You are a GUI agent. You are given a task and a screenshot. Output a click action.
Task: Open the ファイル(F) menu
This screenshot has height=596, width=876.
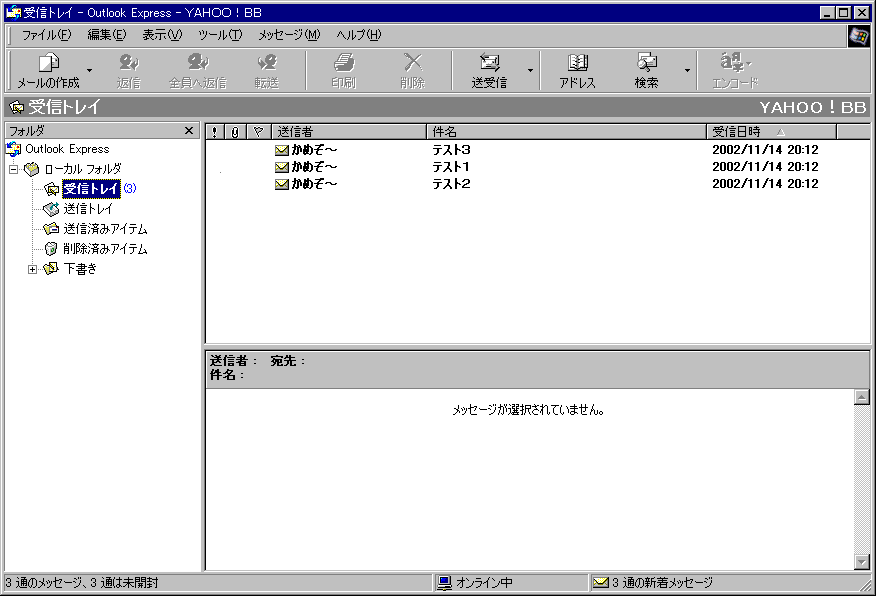46,35
